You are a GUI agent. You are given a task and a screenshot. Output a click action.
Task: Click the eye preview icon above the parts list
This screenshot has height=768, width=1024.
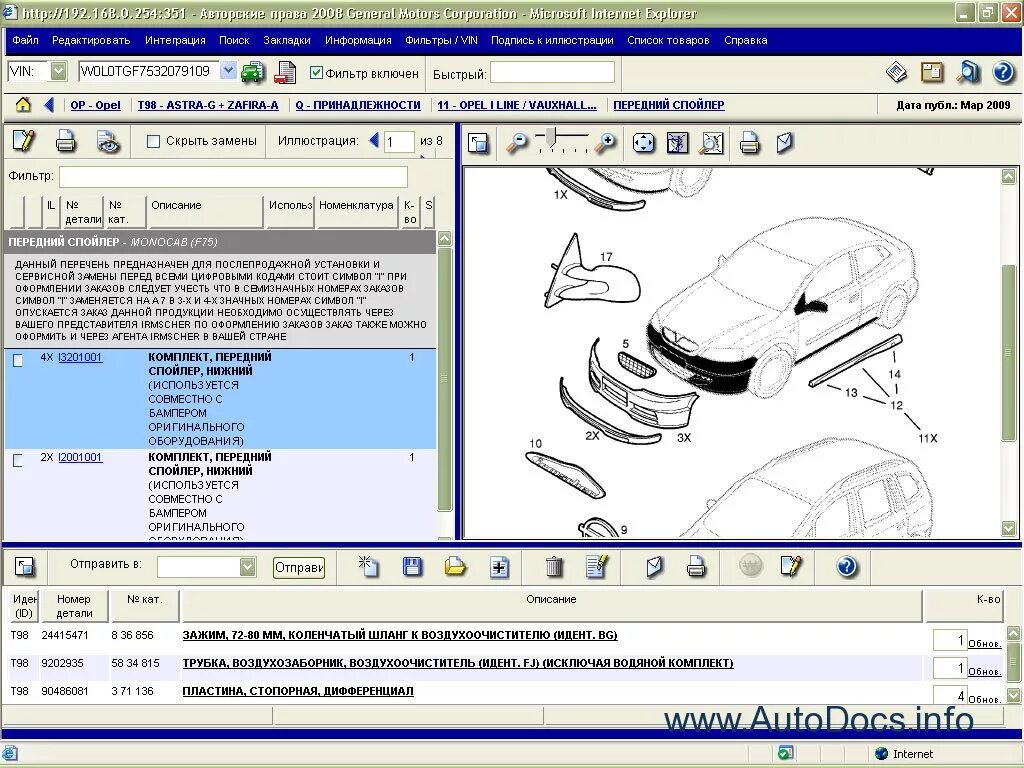[108, 141]
